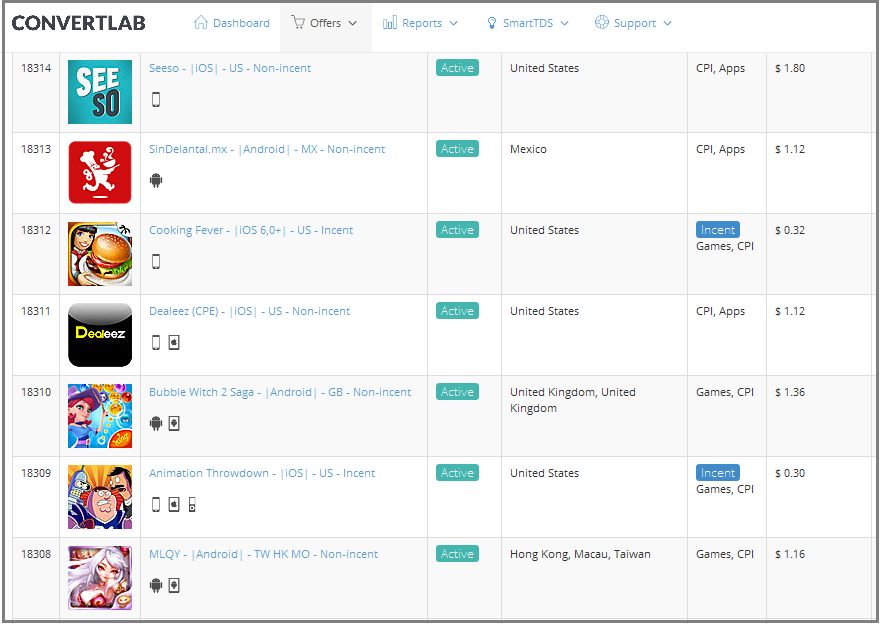Click the $ 0.32 payout value

(790, 230)
